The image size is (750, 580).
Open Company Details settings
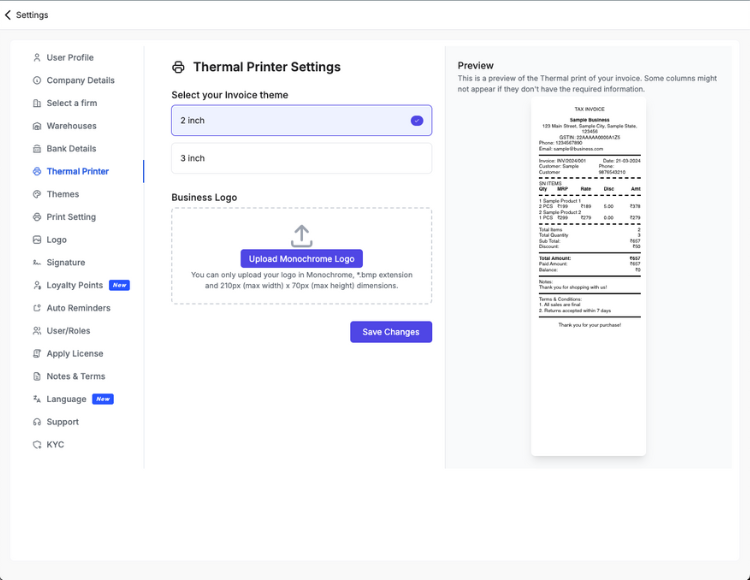80,81
